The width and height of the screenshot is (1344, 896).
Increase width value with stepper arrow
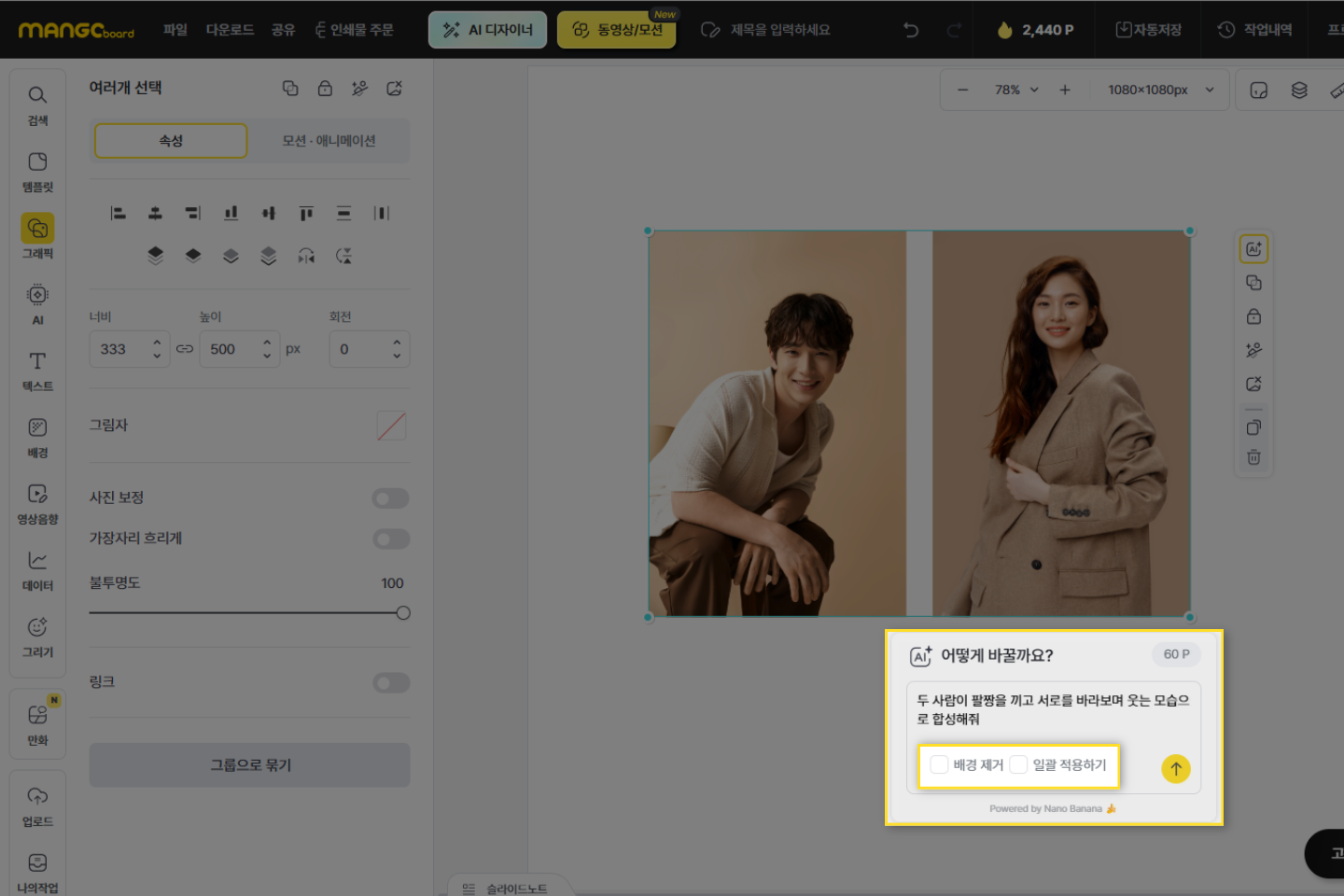pyautogui.click(x=157, y=343)
